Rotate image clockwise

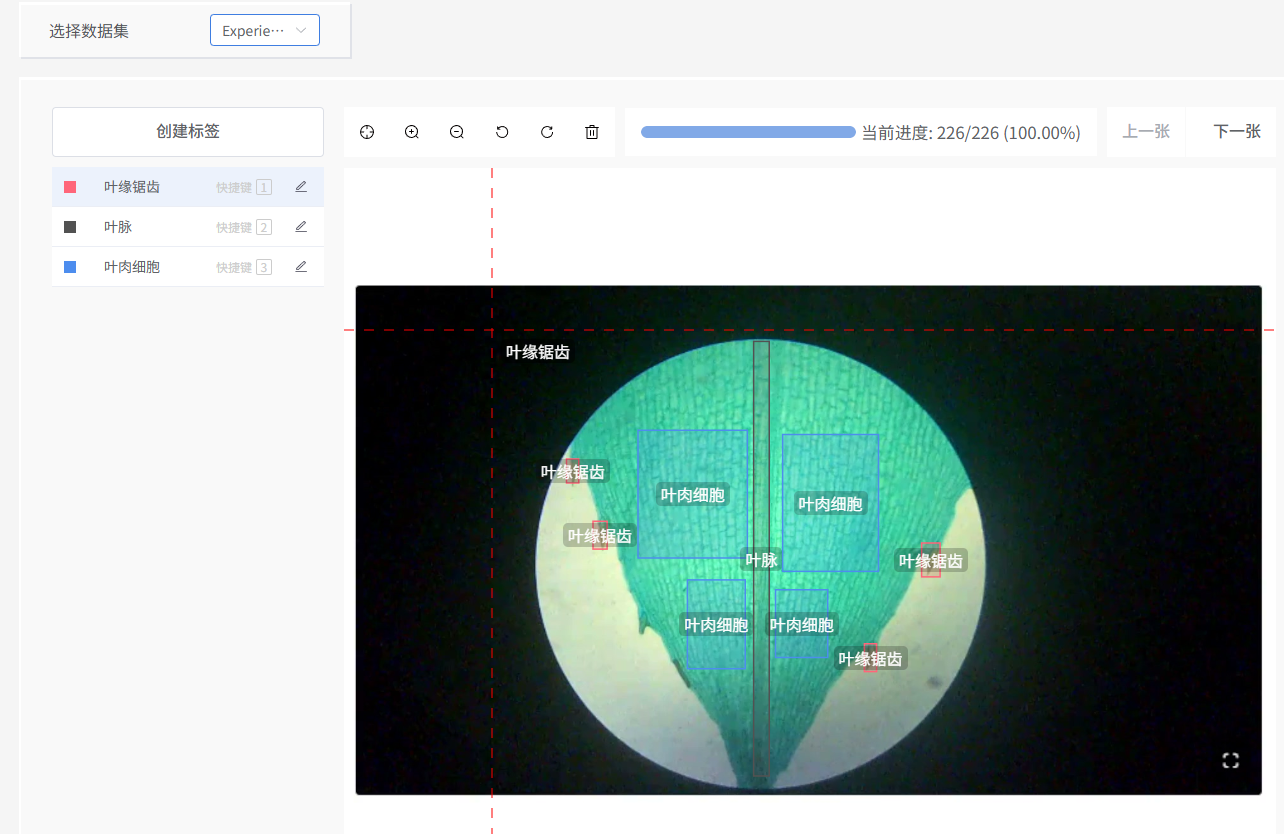click(547, 132)
